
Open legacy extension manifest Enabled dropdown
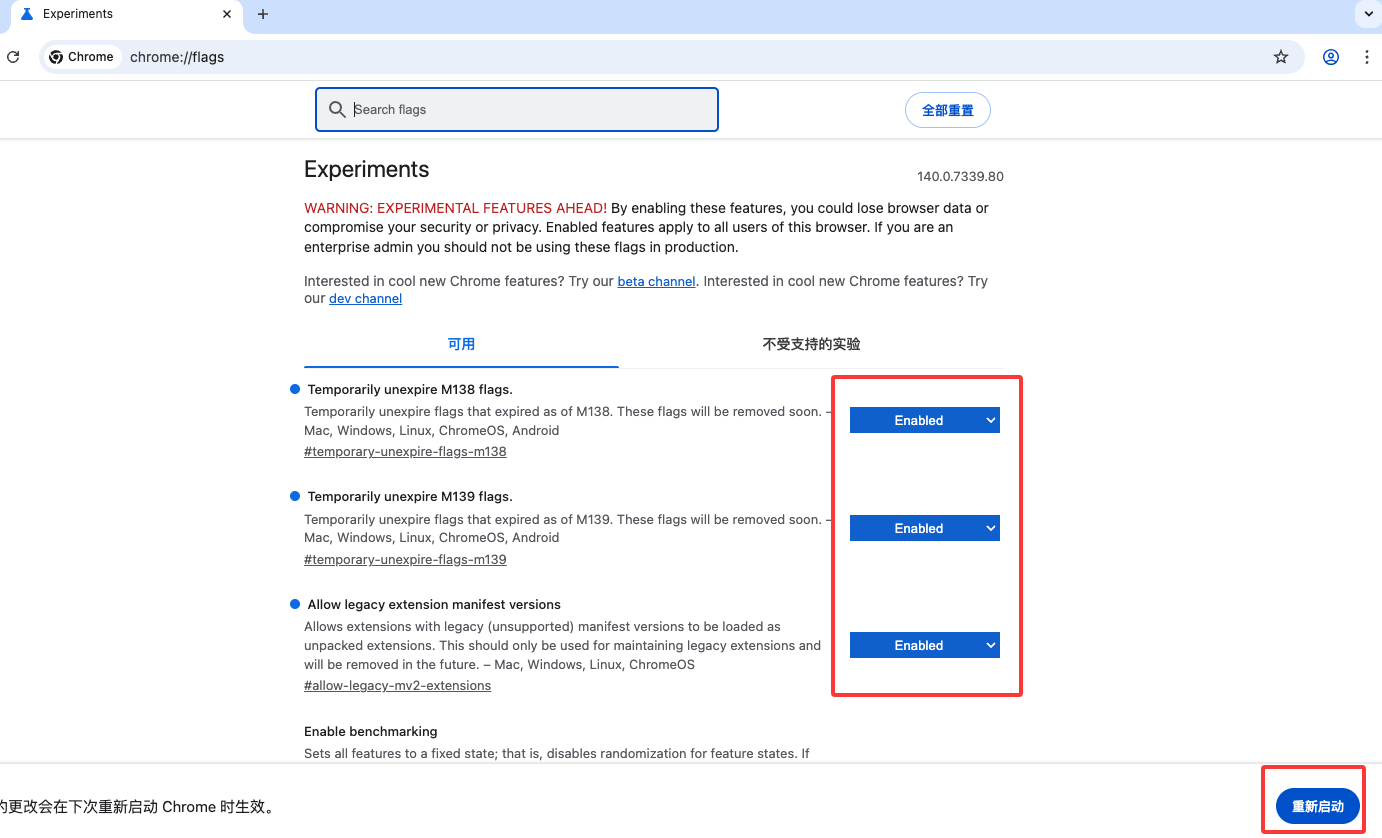pos(924,646)
